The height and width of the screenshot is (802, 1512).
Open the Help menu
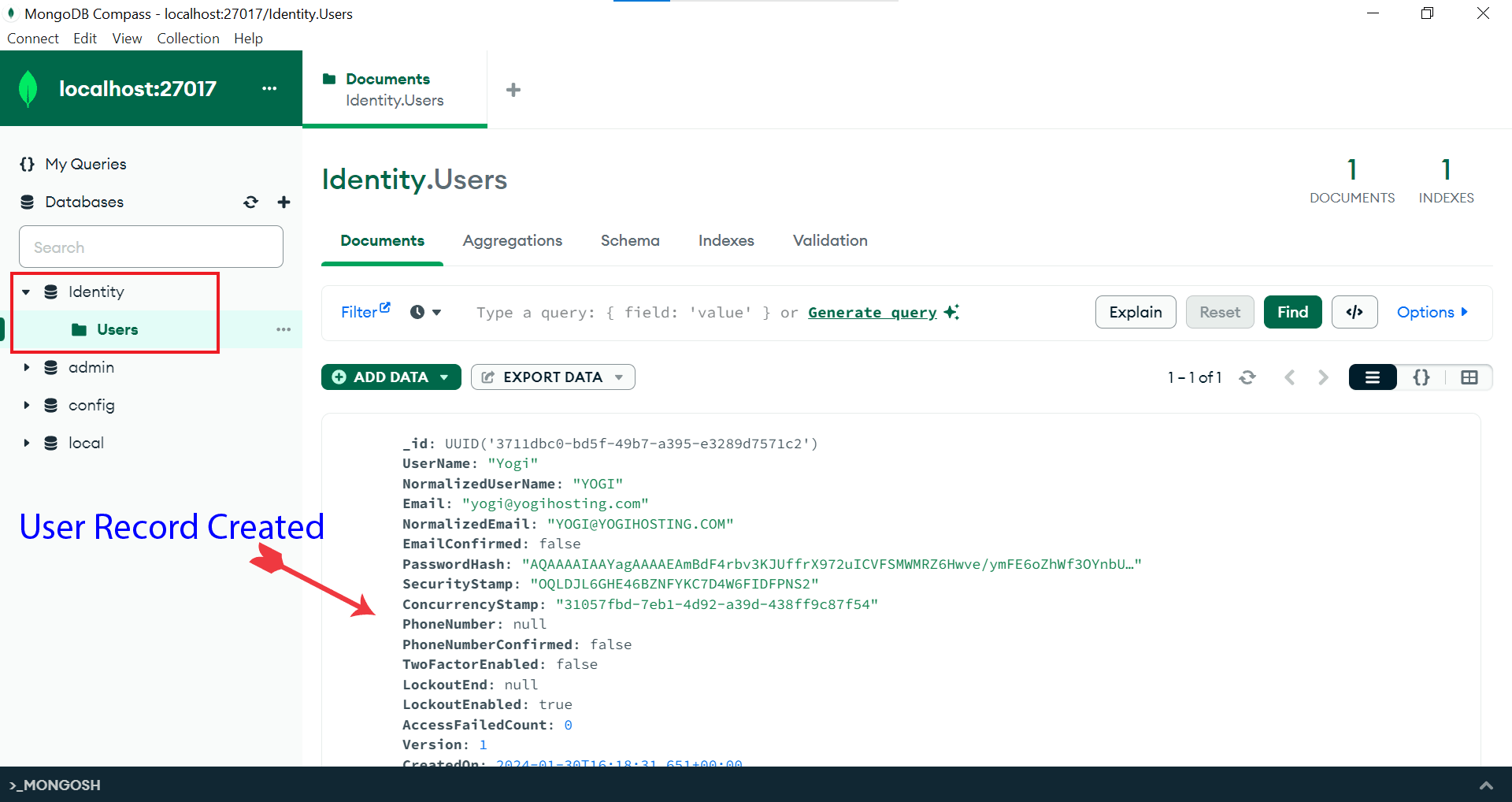click(248, 39)
